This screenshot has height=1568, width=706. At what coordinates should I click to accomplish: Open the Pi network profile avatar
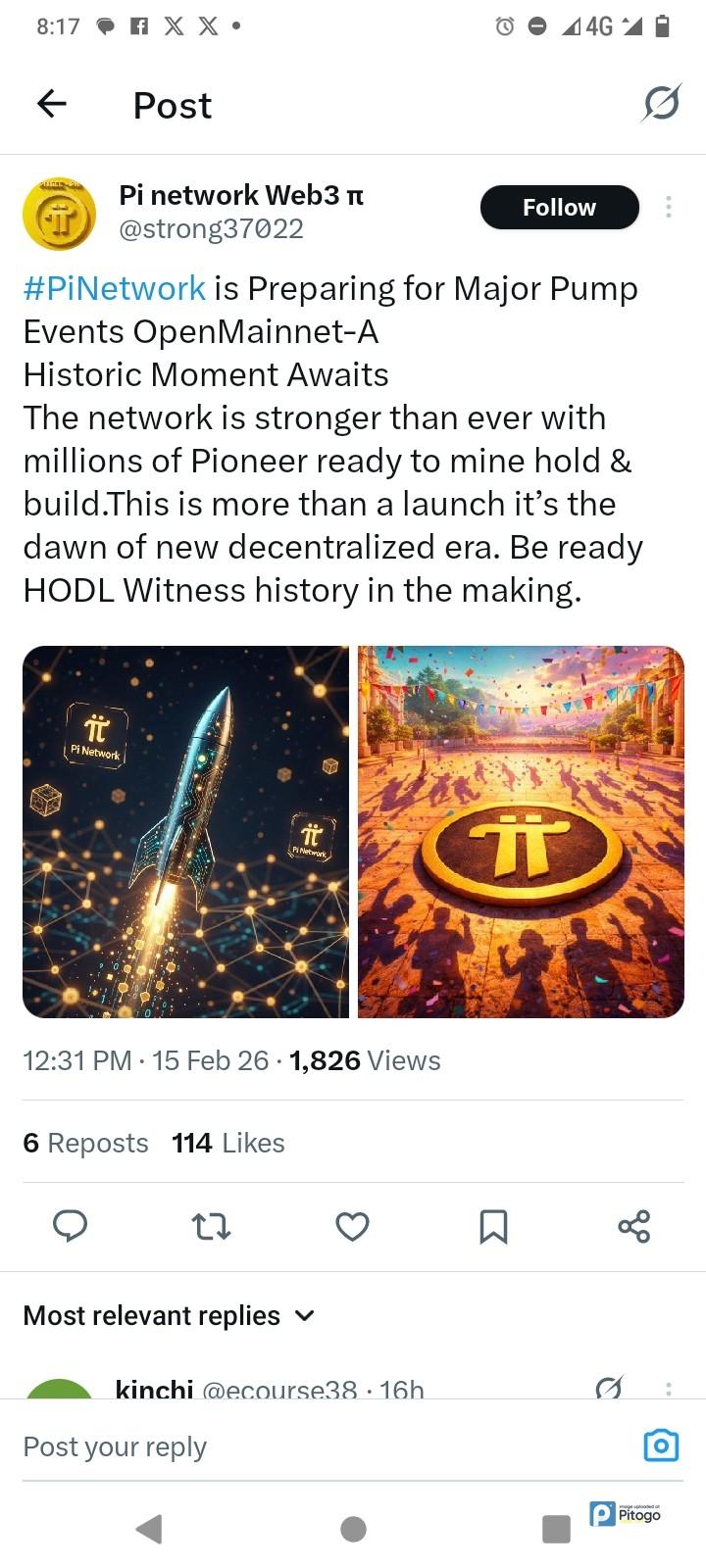tap(59, 214)
